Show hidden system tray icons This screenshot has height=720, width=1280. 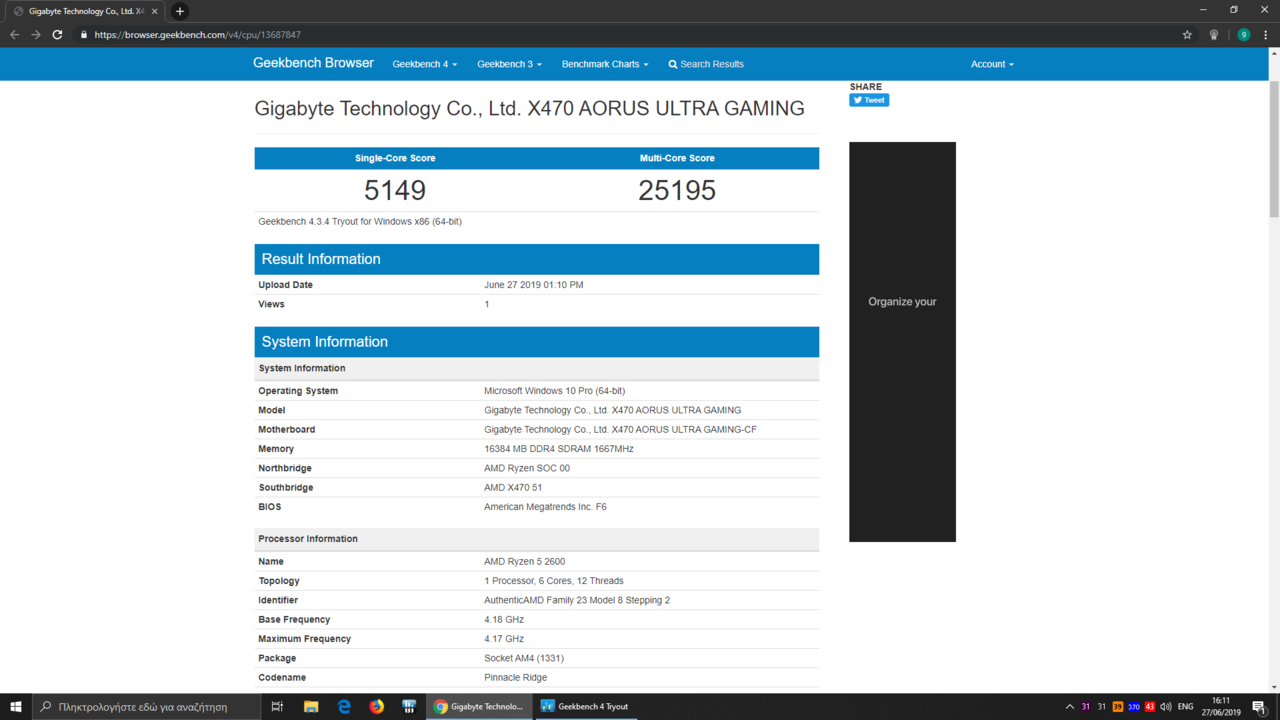pos(1069,706)
